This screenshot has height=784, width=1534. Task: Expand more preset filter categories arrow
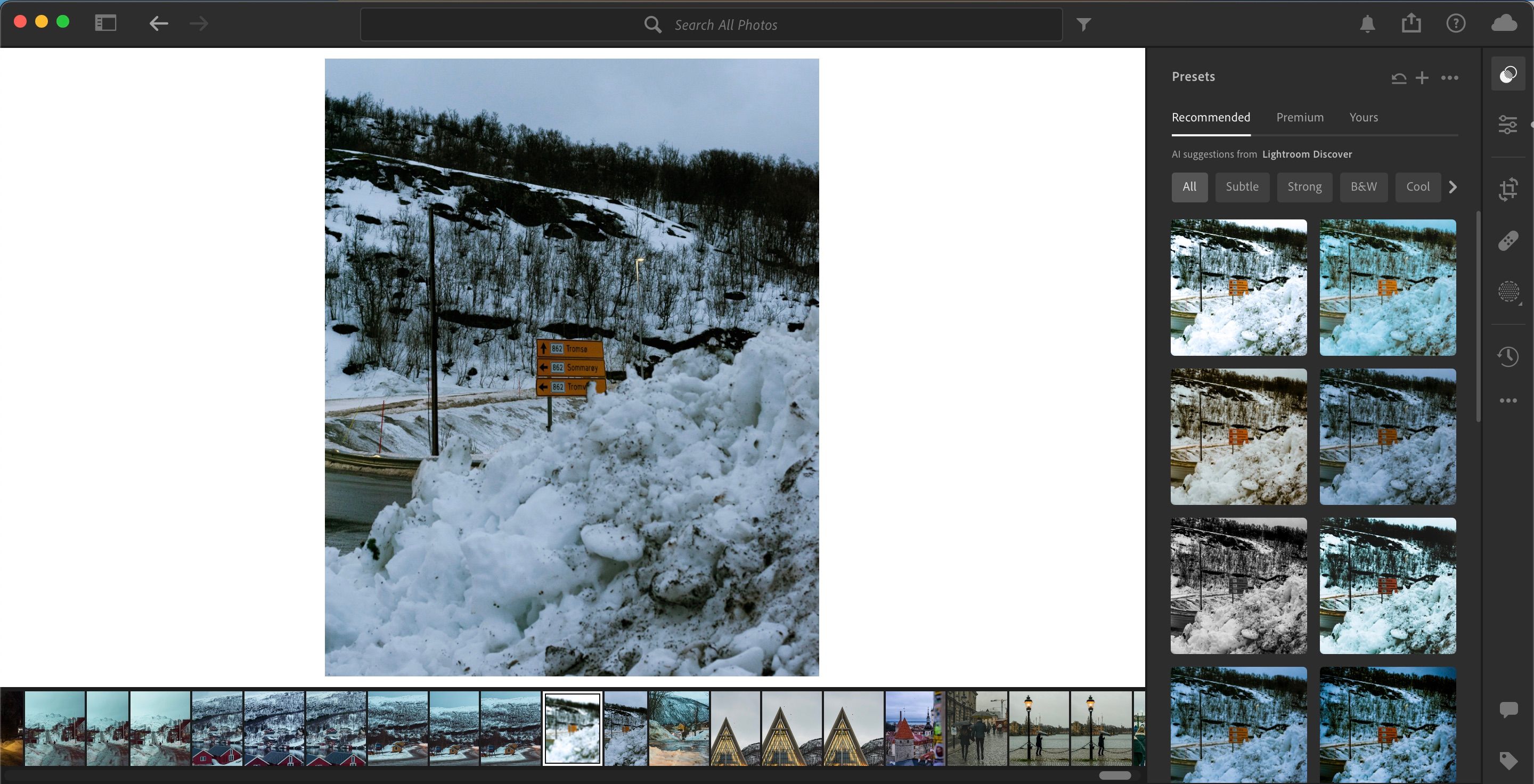(1453, 187)
